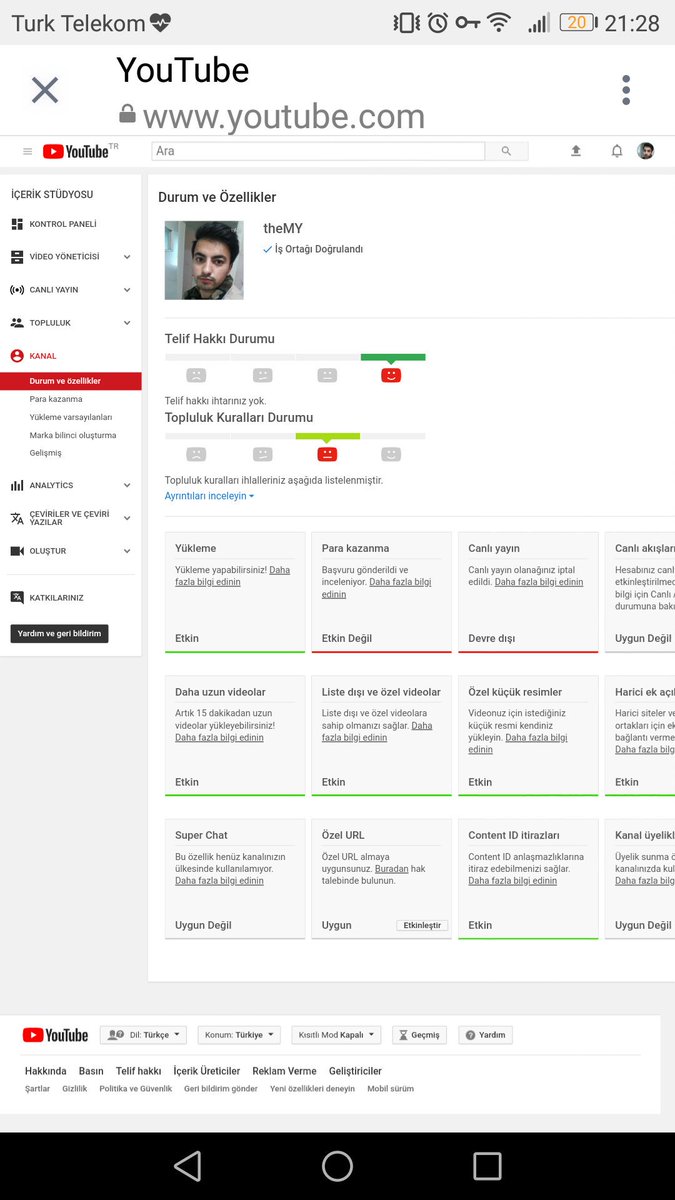Click the search magnifier button
This screenshot has width=675, height=1200.
tap(506, 151)
